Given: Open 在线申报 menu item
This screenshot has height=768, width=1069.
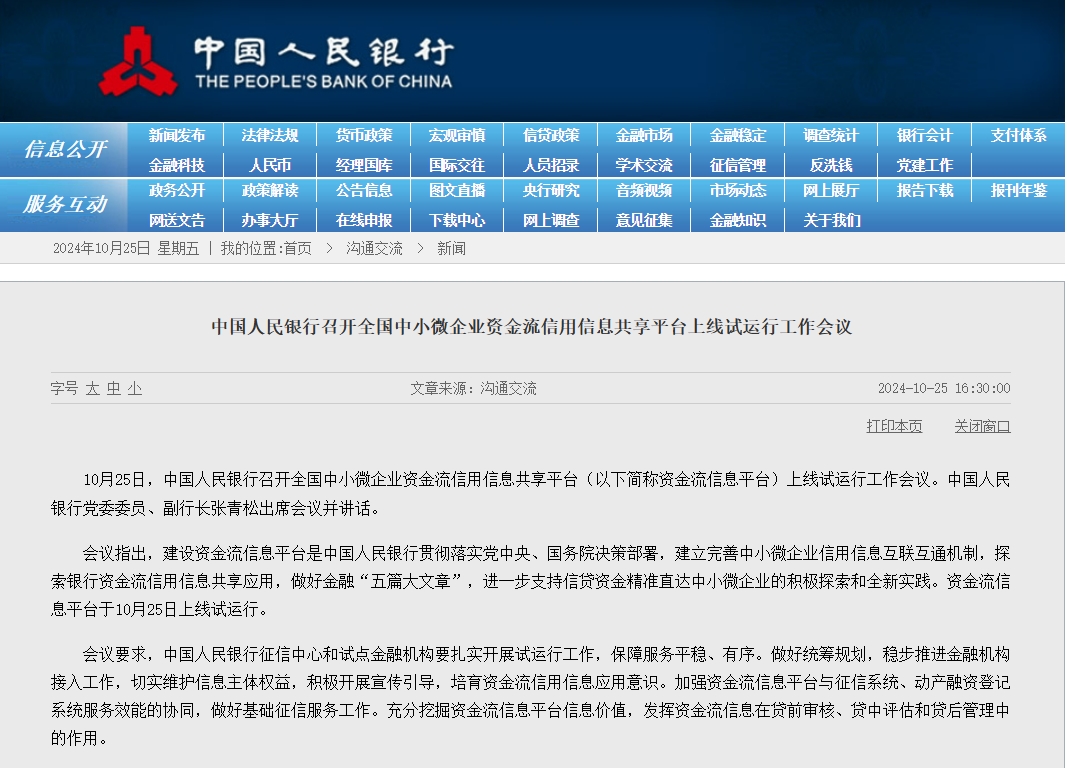Looking at the screenshot, I should (x=364, y=220).
